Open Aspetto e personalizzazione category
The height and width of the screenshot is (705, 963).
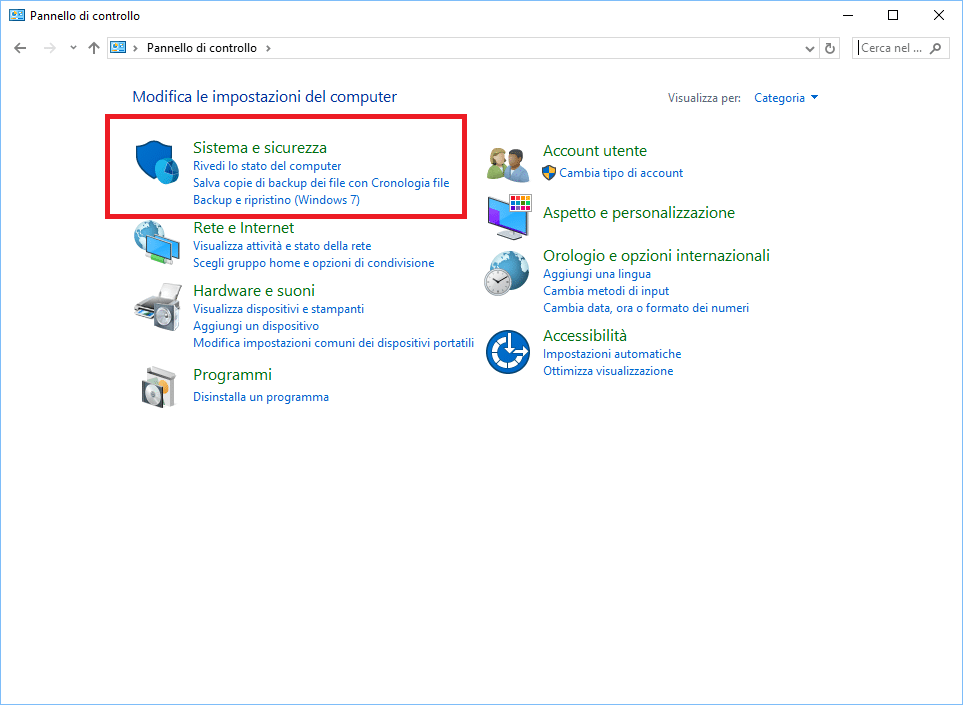(x=639, y=213)
